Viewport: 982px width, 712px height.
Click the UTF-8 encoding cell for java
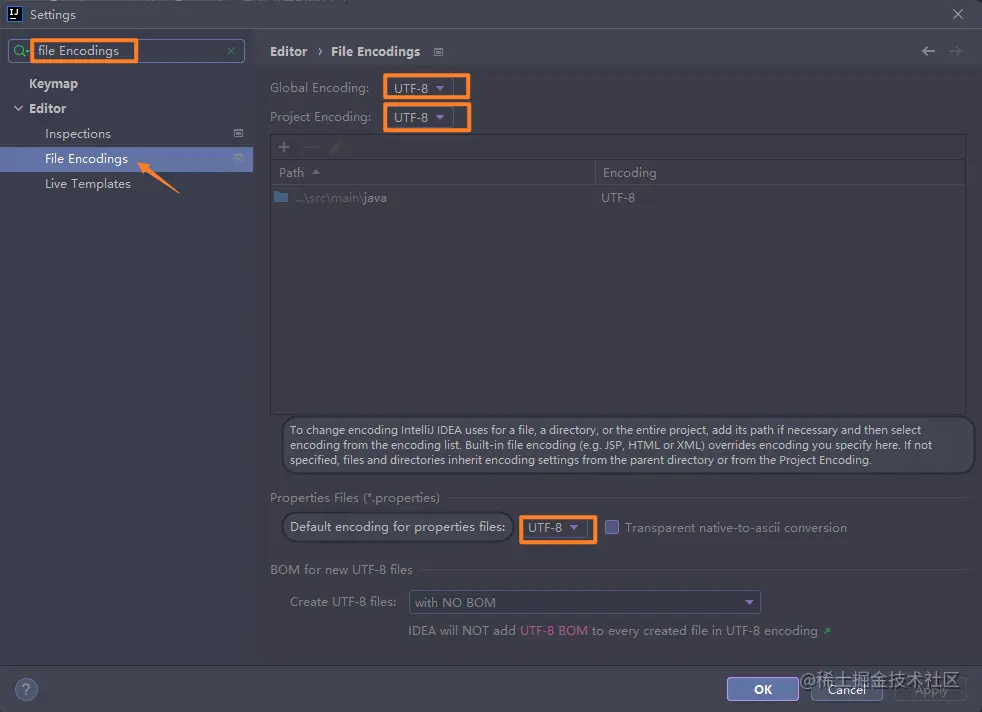(x=618, y=198)
